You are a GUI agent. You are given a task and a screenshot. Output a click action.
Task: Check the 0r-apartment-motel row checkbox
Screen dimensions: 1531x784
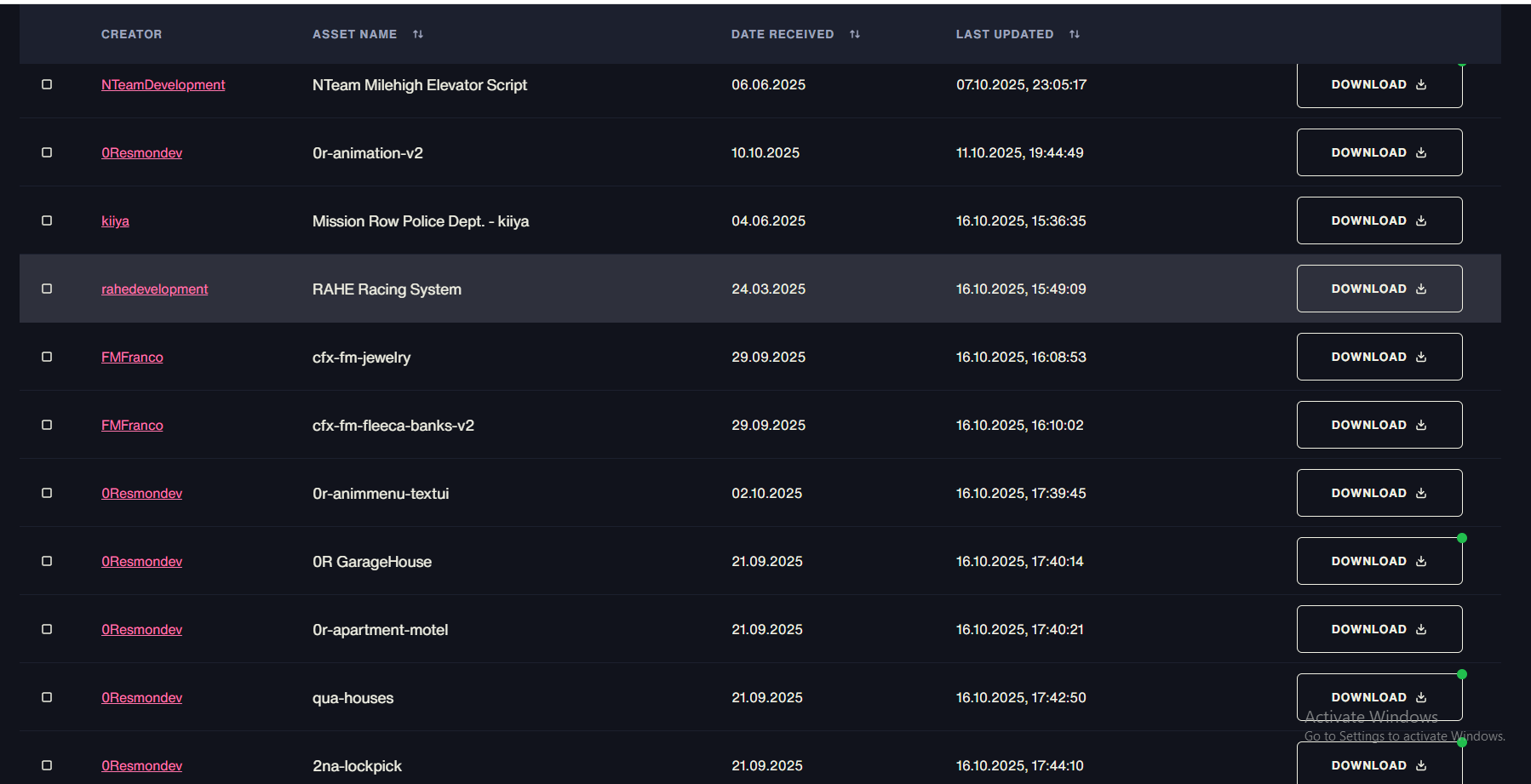pyautogui.click(x=47, y=629)
